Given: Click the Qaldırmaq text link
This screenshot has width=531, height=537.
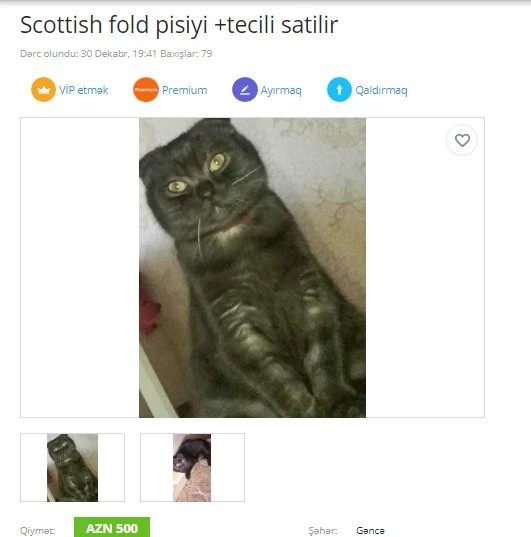Looking at the screenshot, I should (381, 91).
